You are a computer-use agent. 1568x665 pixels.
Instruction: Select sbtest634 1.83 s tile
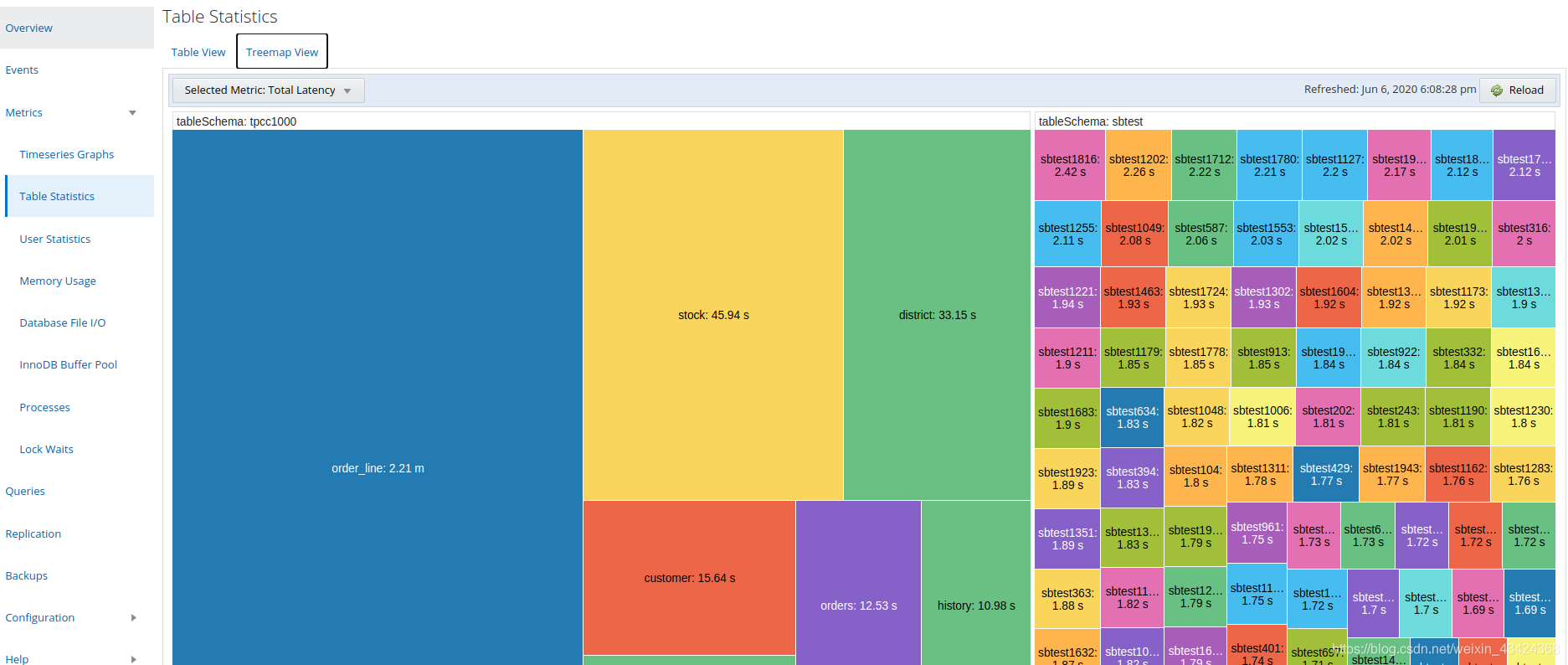tap(1132, 417)
